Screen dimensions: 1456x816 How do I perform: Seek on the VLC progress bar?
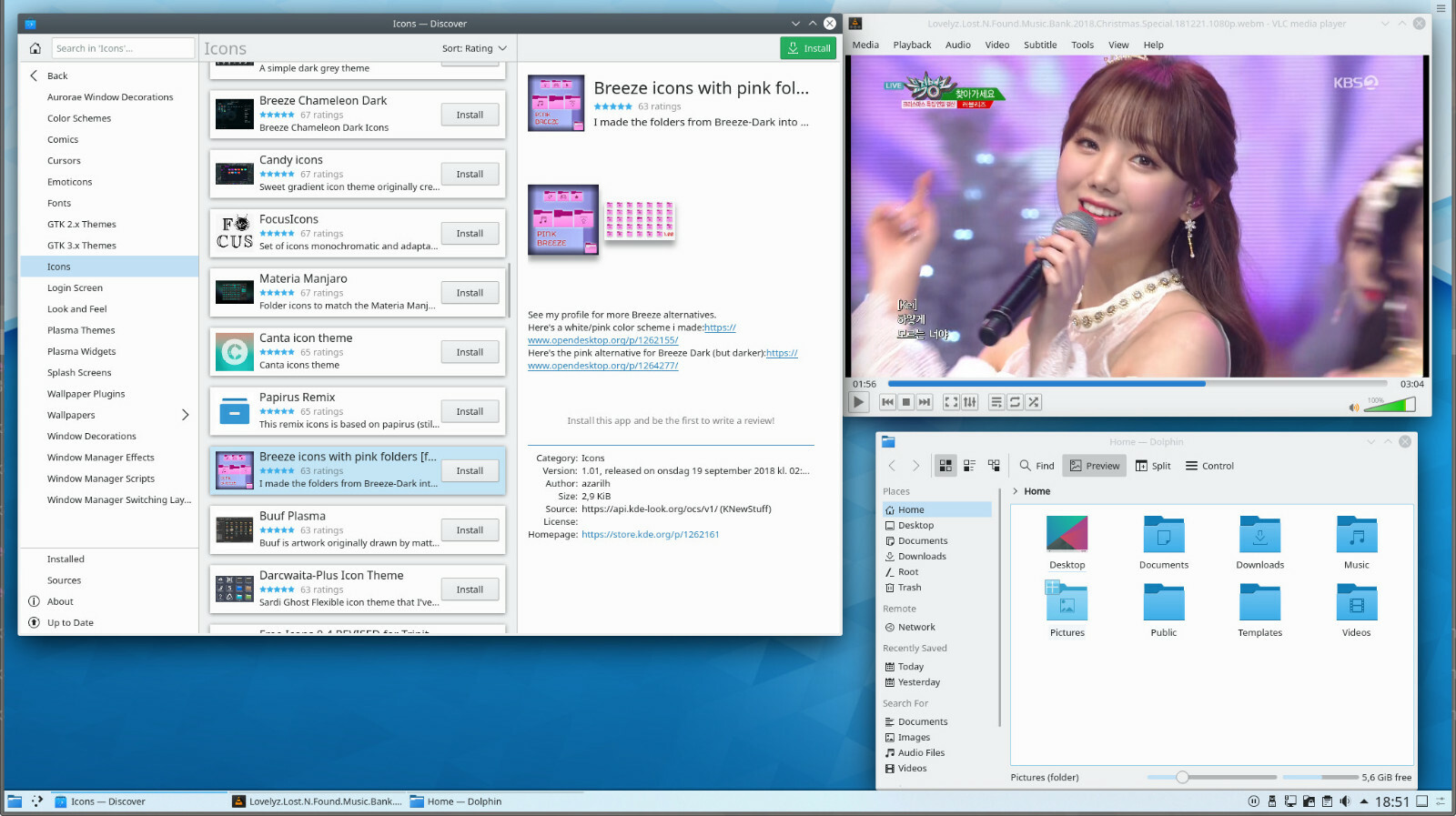(x=1137, y=384)
